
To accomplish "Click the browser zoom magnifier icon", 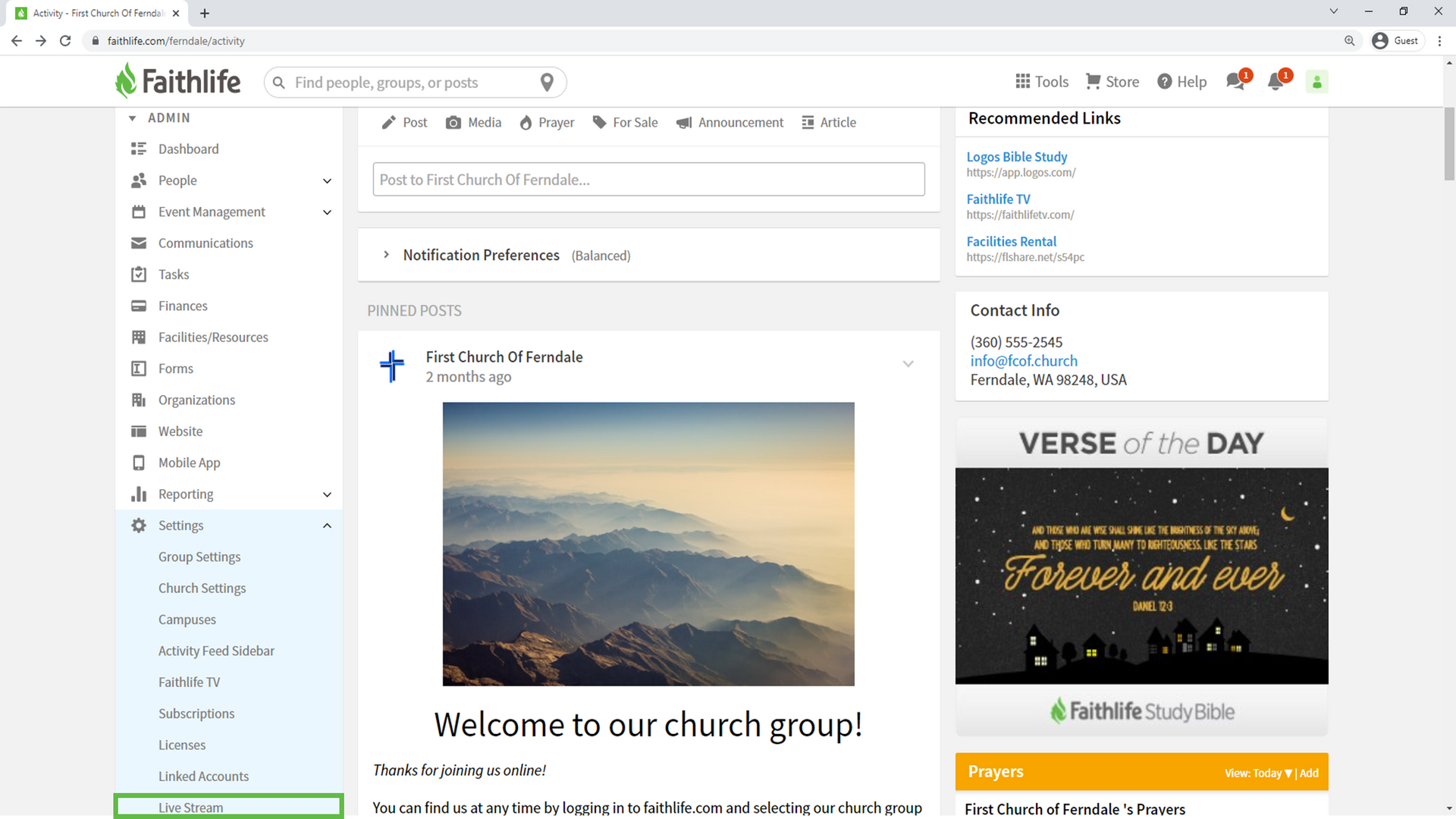I will 1350,41.
